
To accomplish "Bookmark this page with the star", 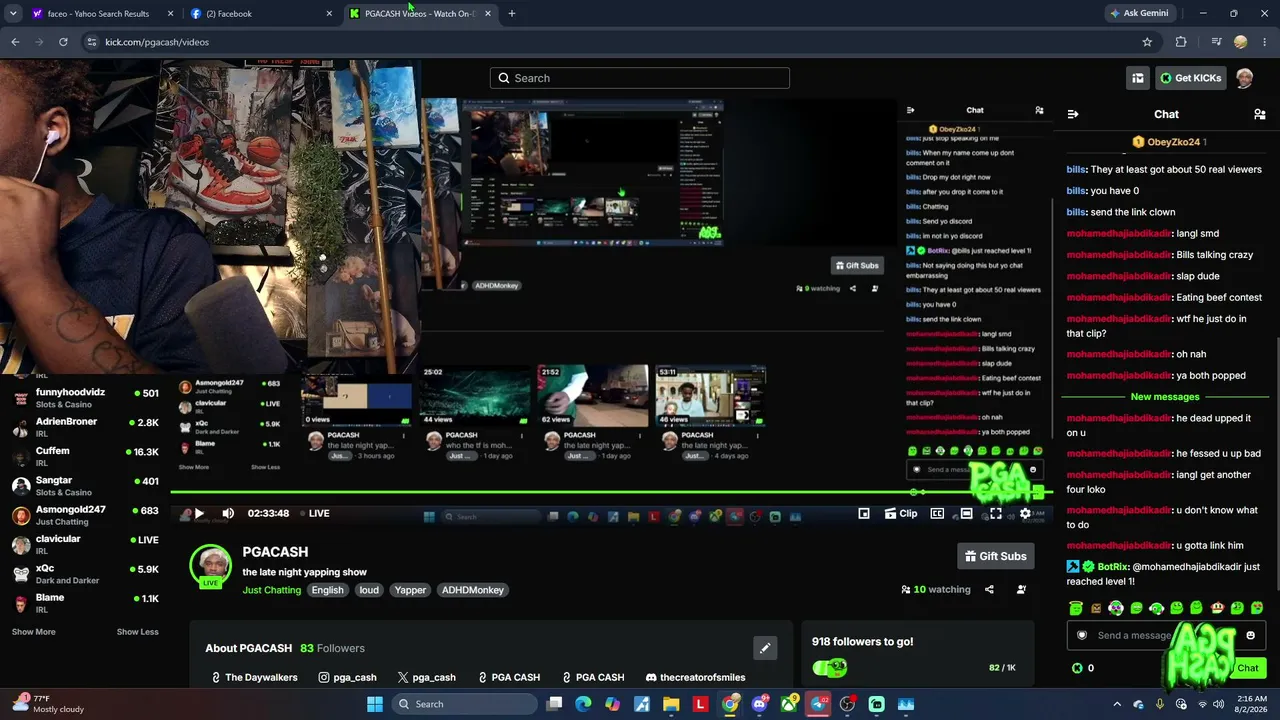I will 1147,42.
